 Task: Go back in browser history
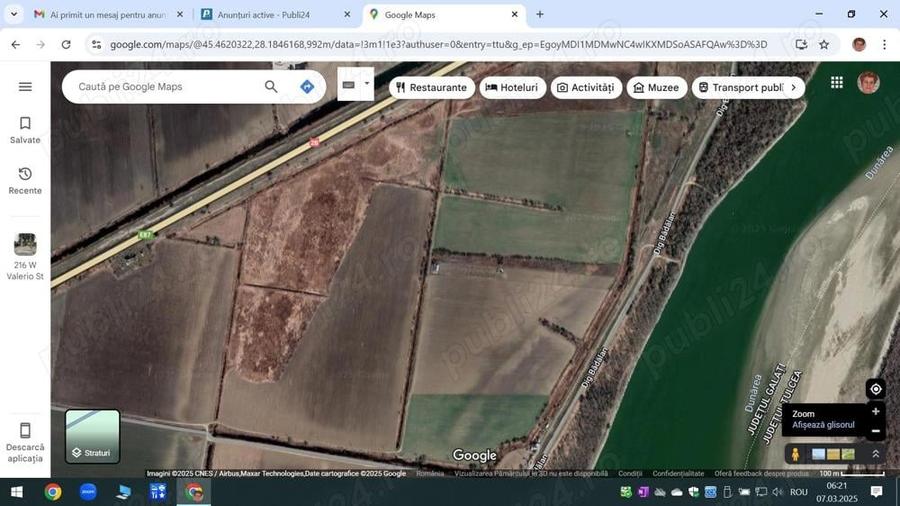coord(15,44)
